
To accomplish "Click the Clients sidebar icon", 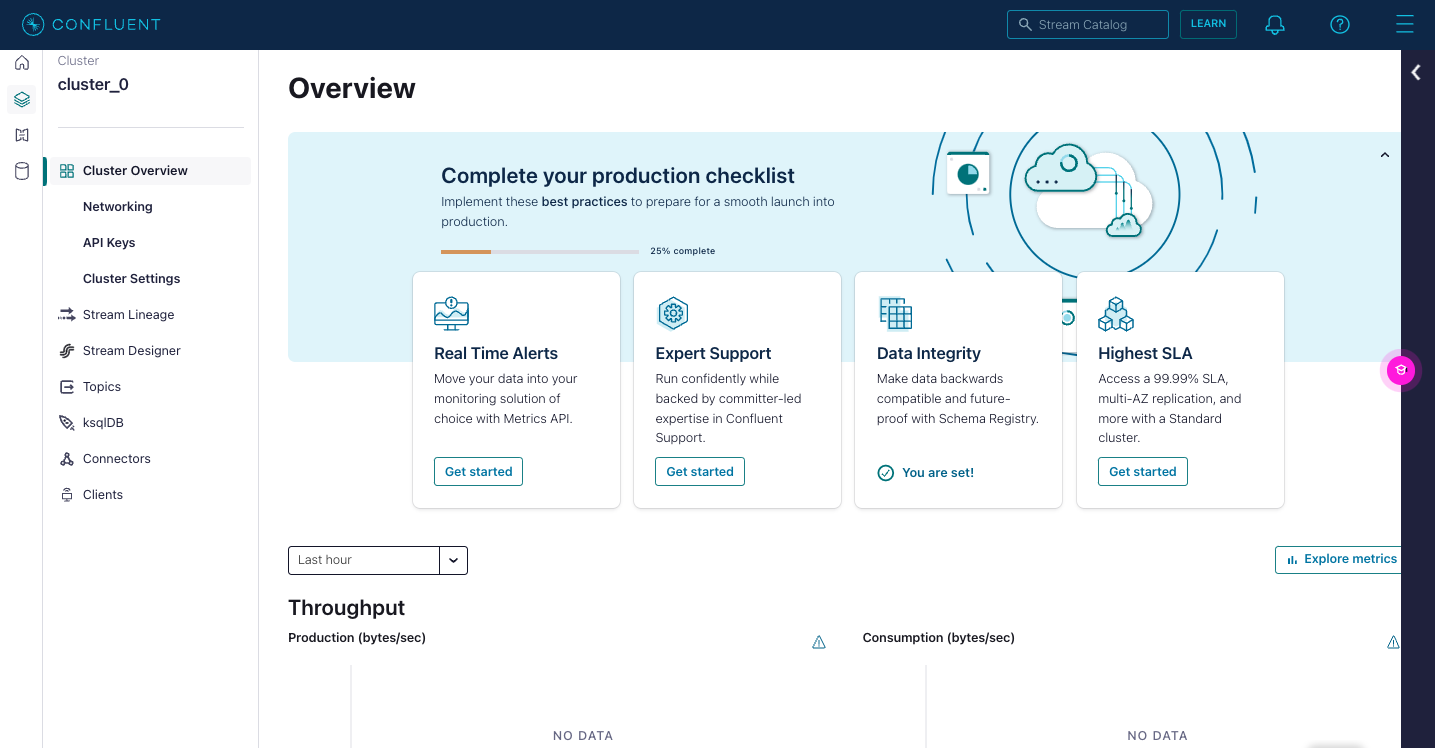I will [x=67, y=495].
